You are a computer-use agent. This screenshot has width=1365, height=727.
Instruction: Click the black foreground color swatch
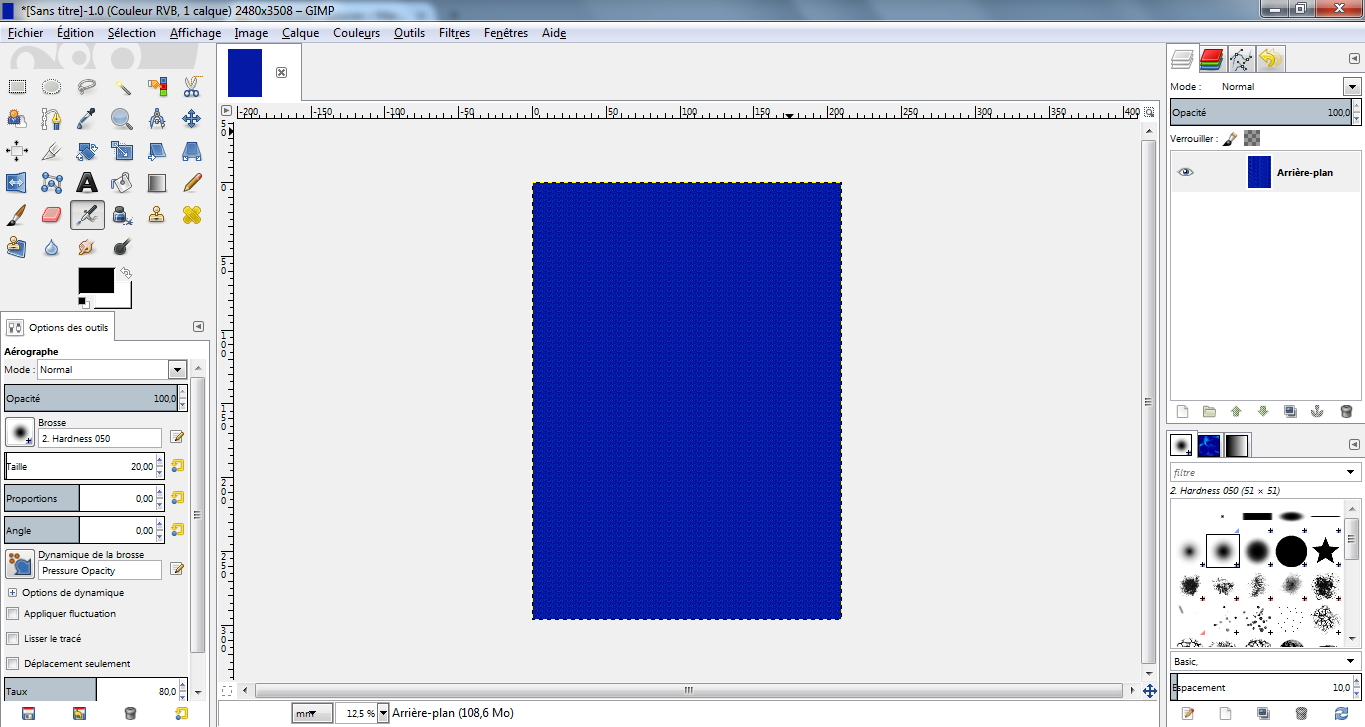(96, 280)
